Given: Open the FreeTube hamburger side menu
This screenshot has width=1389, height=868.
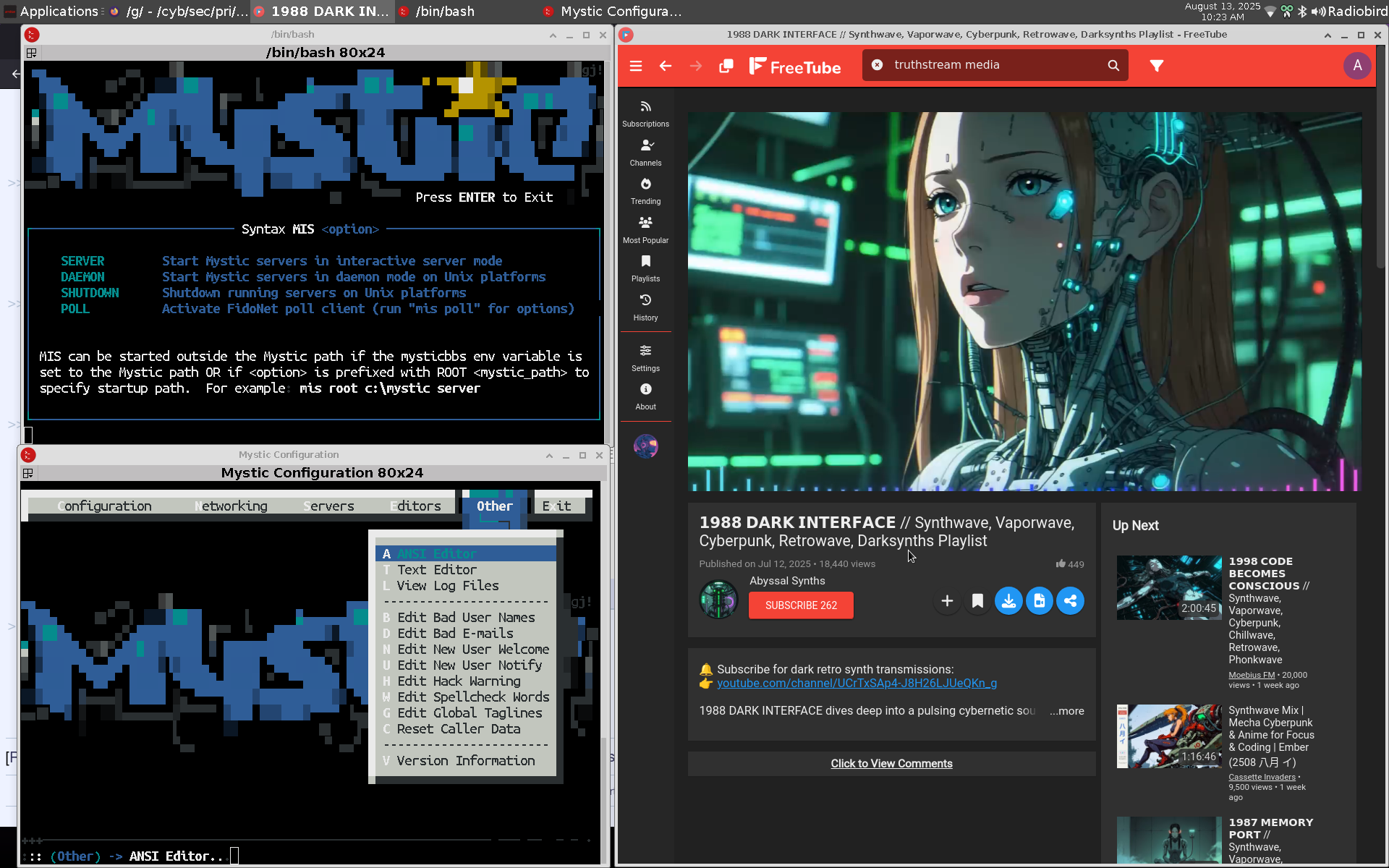Looking at the screenshot, I should click(x=636, y=66).
